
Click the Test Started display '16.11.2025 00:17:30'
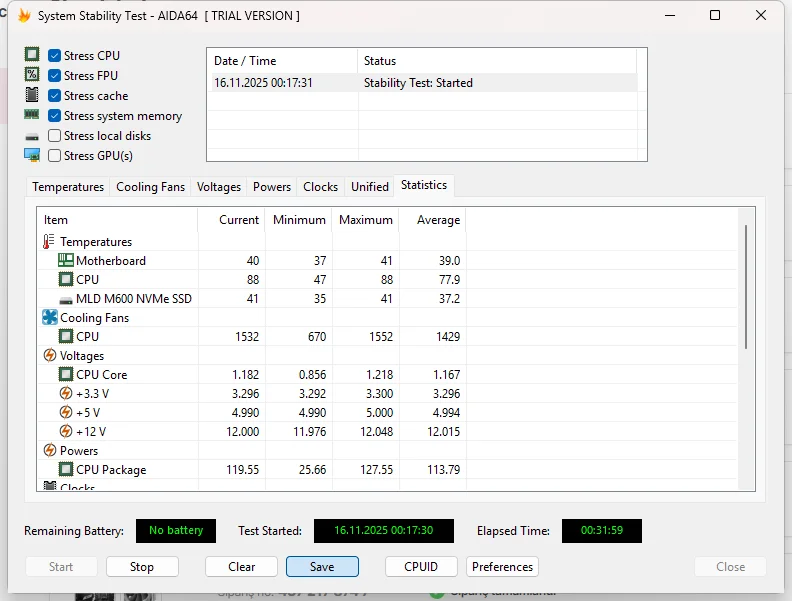(x=383, y=530)
